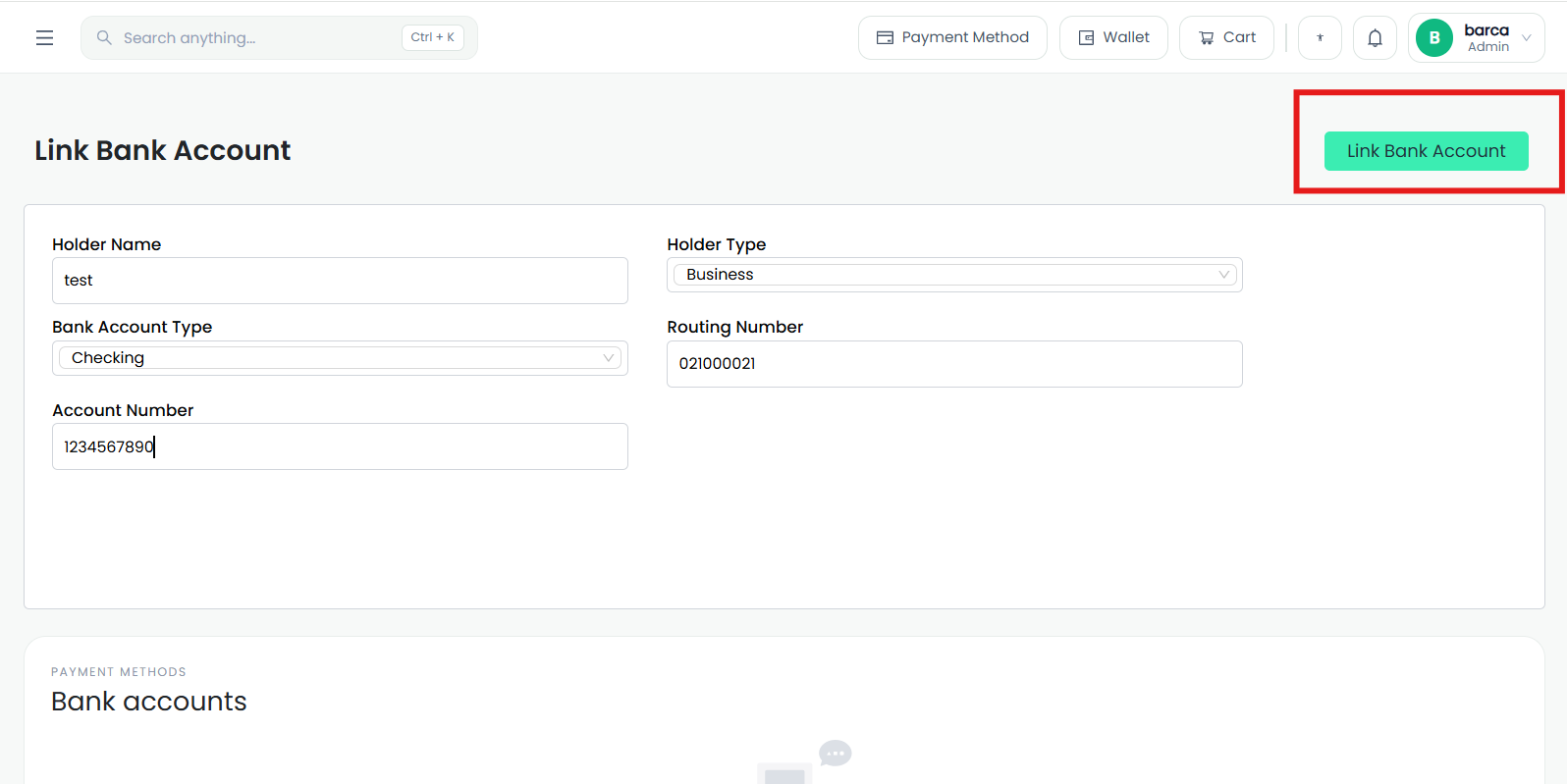Viewport: 1567px width, 784px height.
Task: Click the Holder Type chevron arrow
Action: pyautogui.click(x=1223, y=275)
